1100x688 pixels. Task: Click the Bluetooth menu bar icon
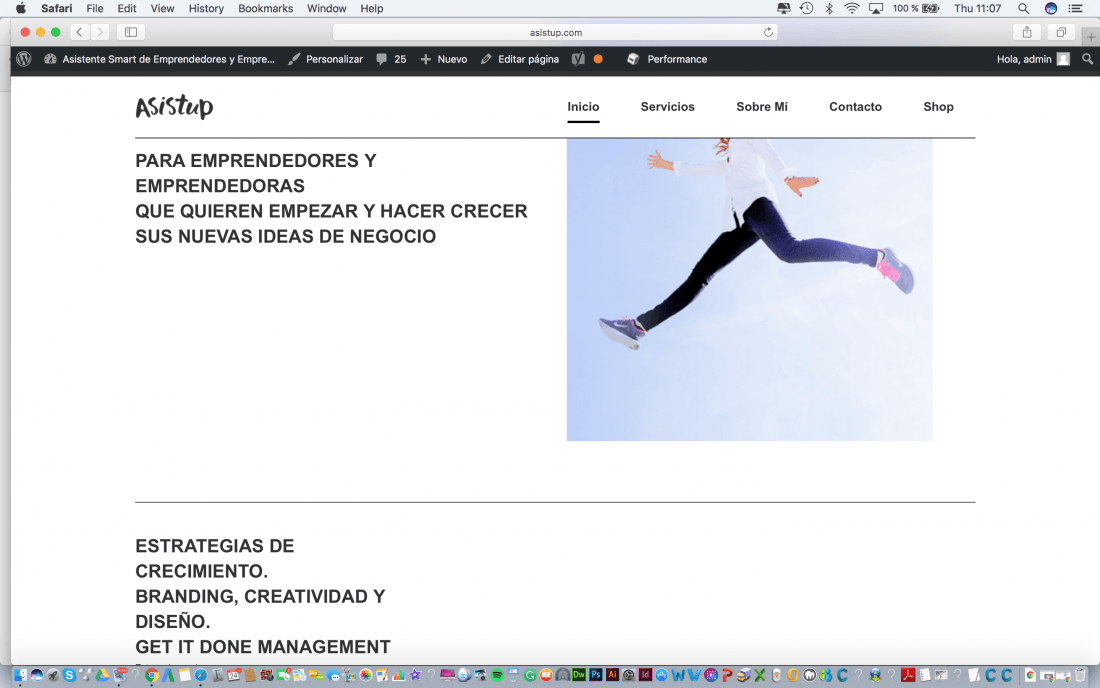point(829,8)
